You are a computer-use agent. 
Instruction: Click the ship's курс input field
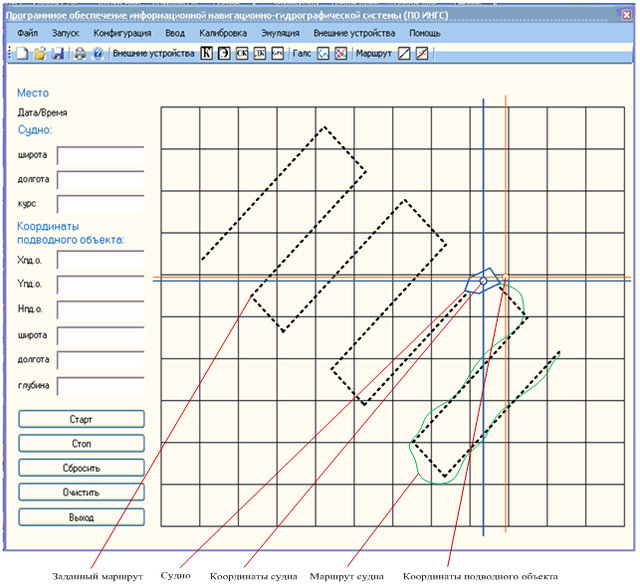(x=101, y=204)
